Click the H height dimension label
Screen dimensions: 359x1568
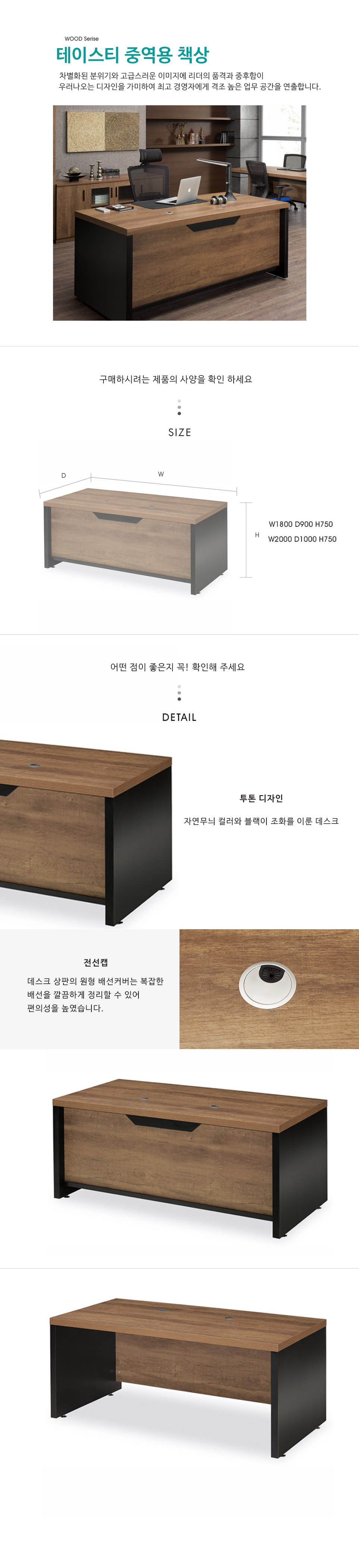tap(257, 535)
